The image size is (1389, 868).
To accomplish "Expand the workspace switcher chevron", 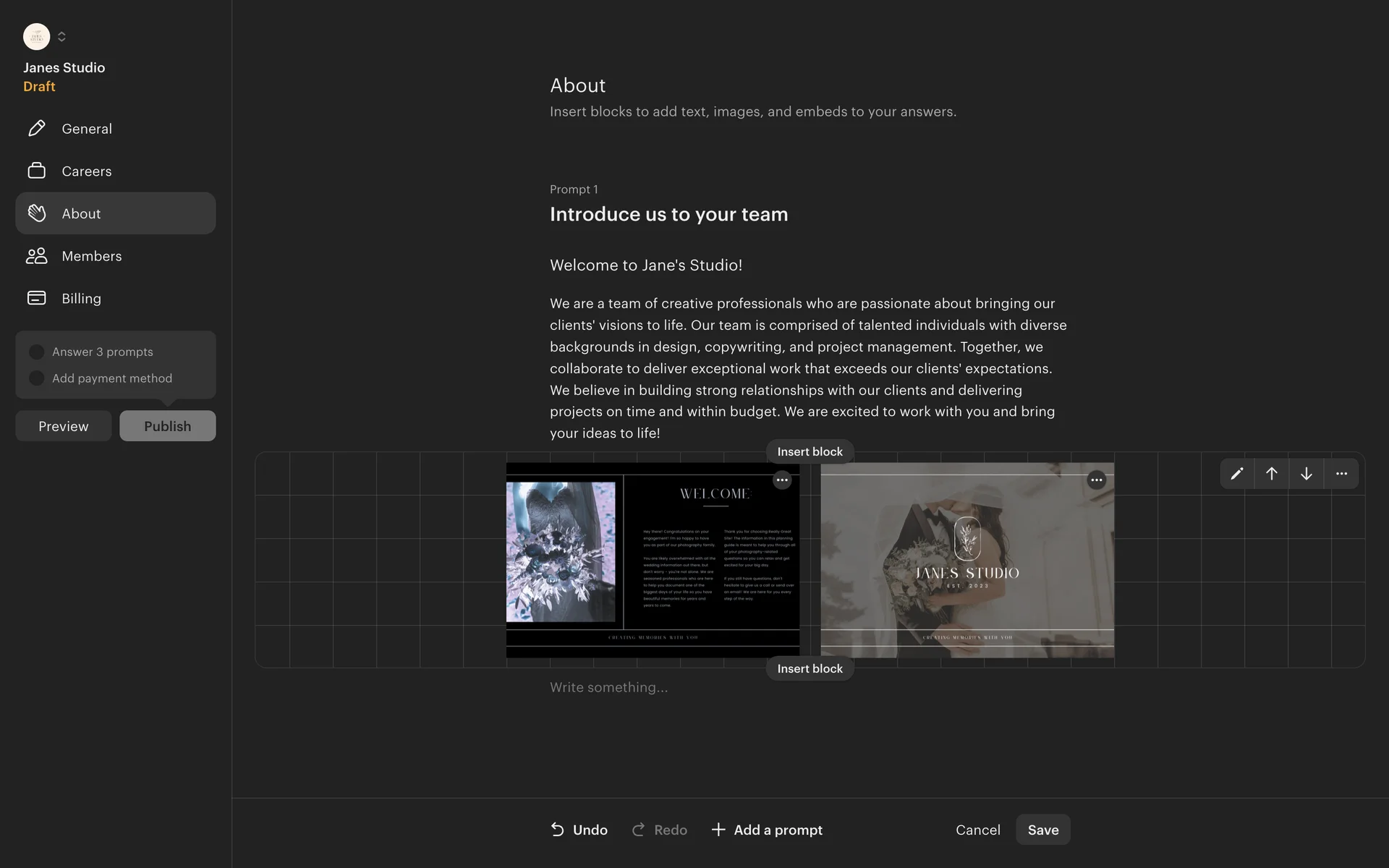I will pos(61,36).
